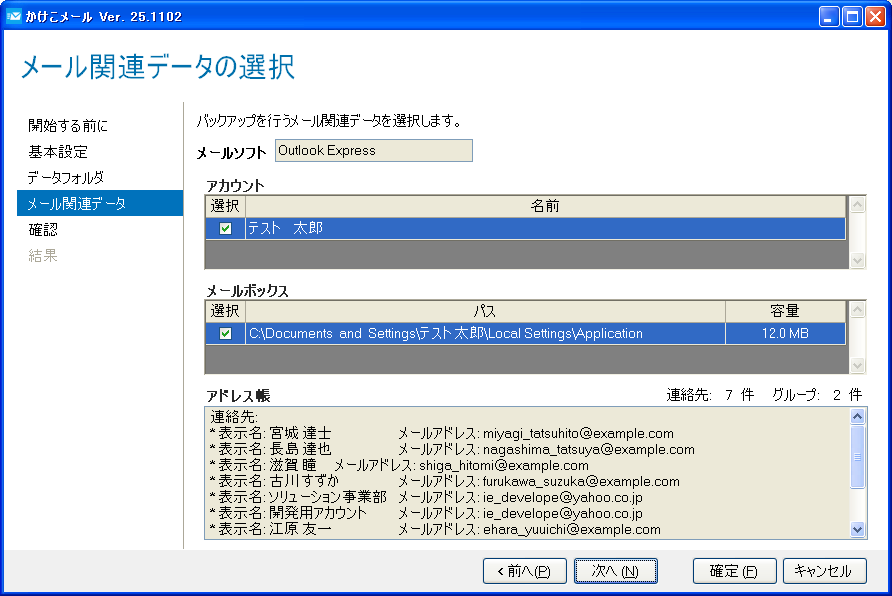The width and height of the screenshot is (892, 596).
Task: Click the account list scroll down arrow
Action: pyautogui.click(x=857, y=260)
